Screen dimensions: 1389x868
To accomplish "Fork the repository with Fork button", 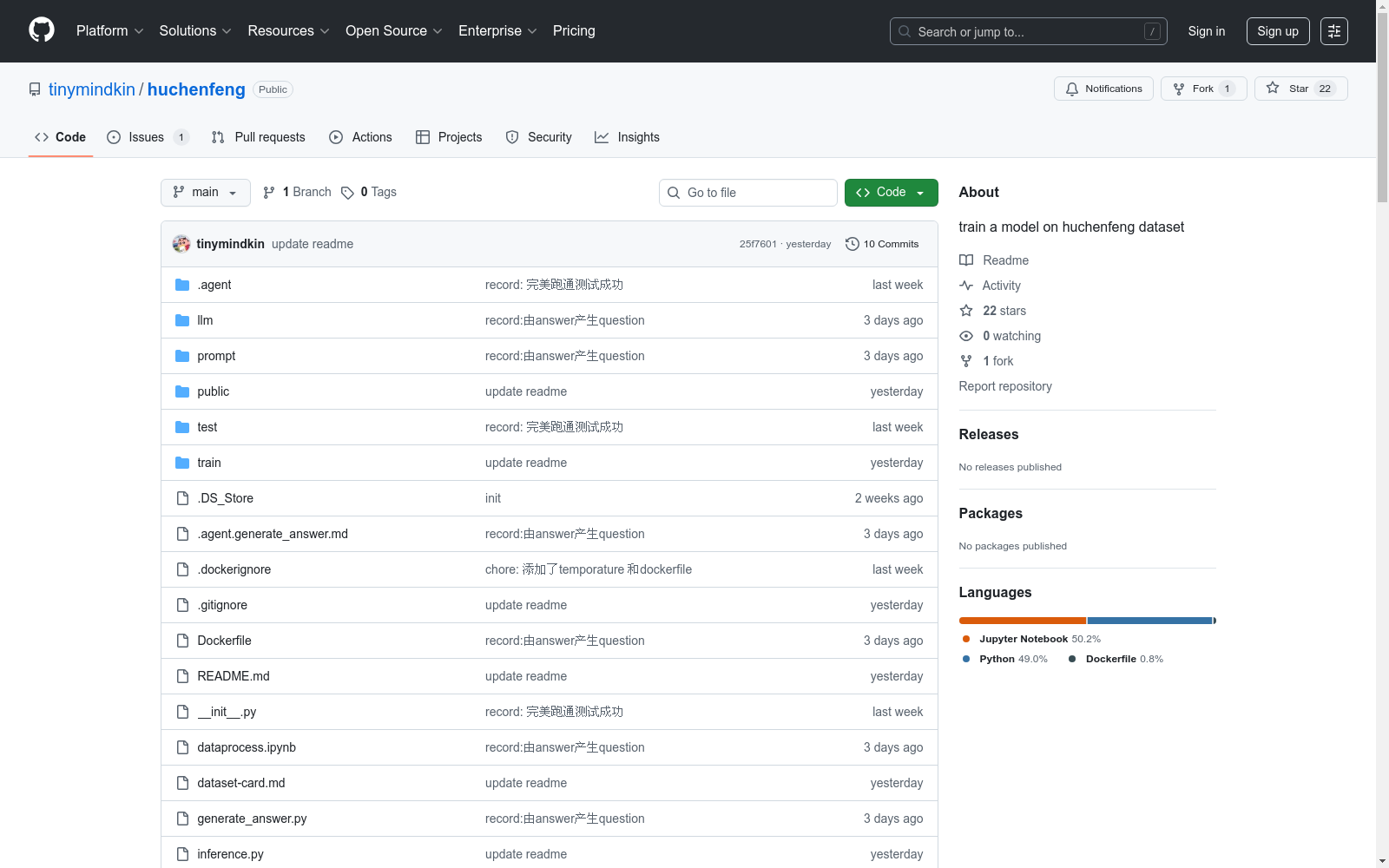I will (1203, 89).
